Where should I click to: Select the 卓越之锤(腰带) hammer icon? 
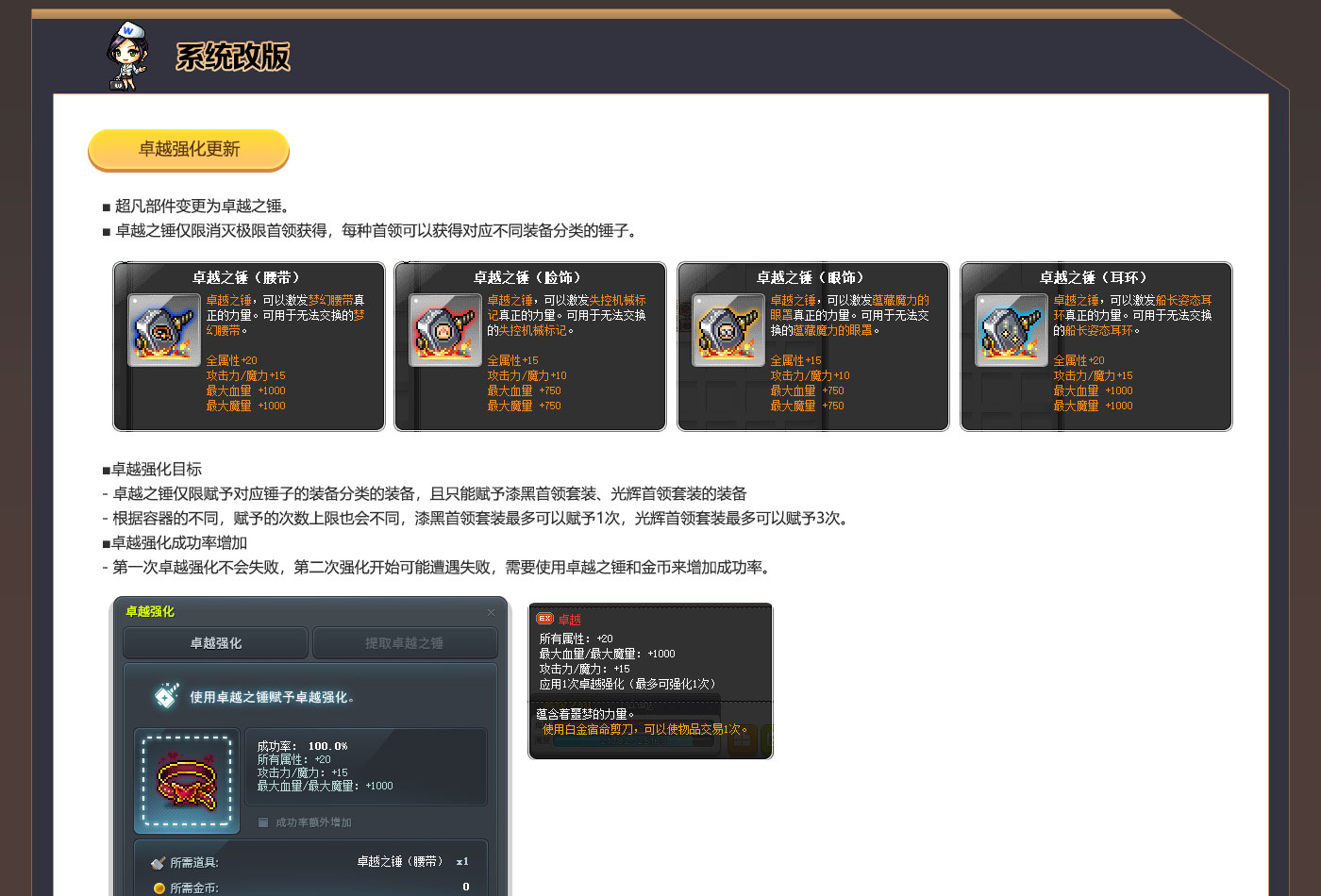click(164, 330)
